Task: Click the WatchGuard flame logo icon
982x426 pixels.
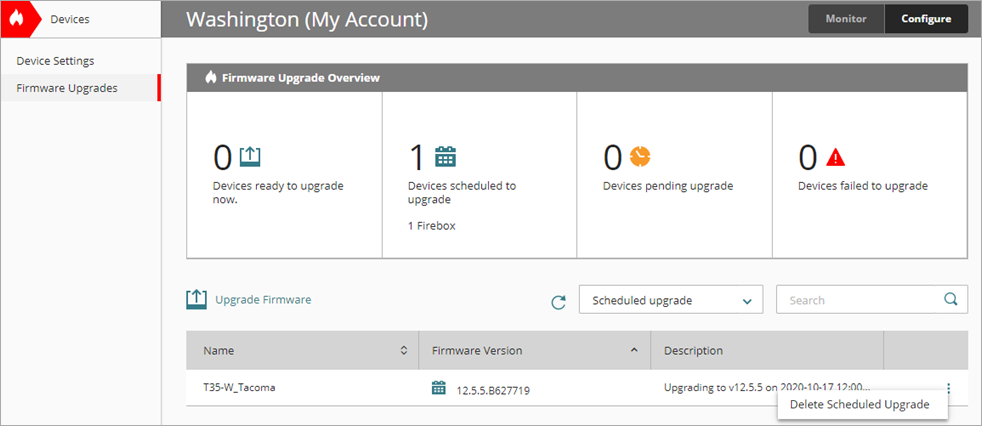Action: 17,19
